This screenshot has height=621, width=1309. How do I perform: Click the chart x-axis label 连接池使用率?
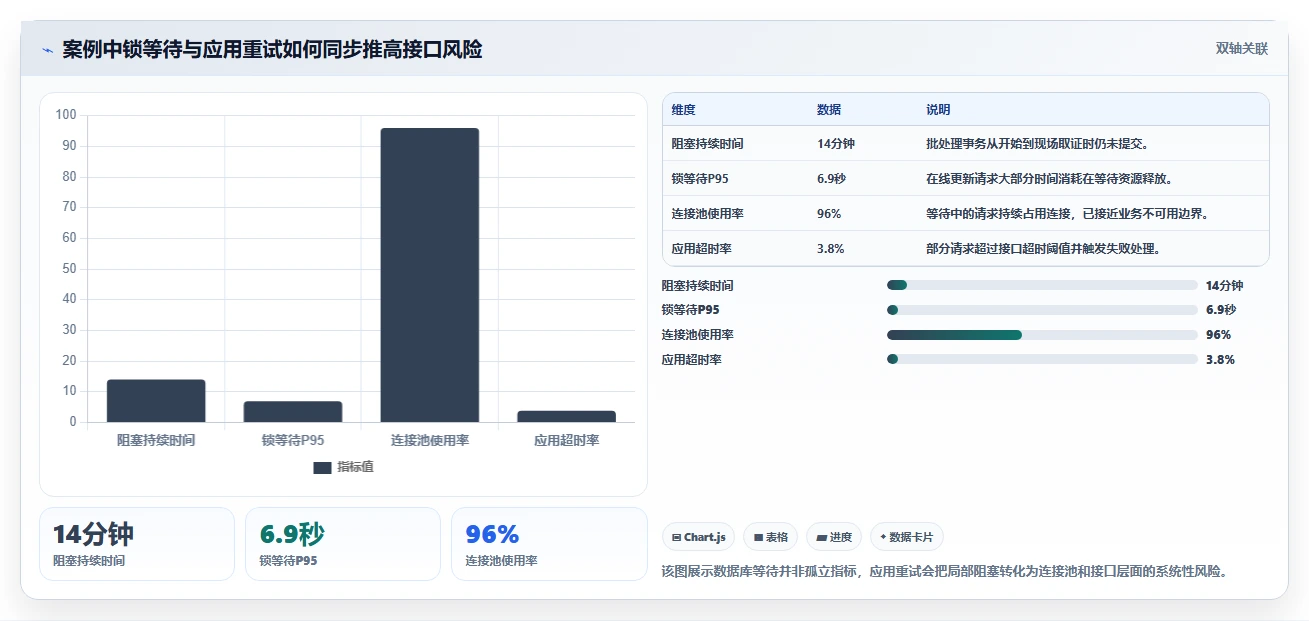point(429,440)
